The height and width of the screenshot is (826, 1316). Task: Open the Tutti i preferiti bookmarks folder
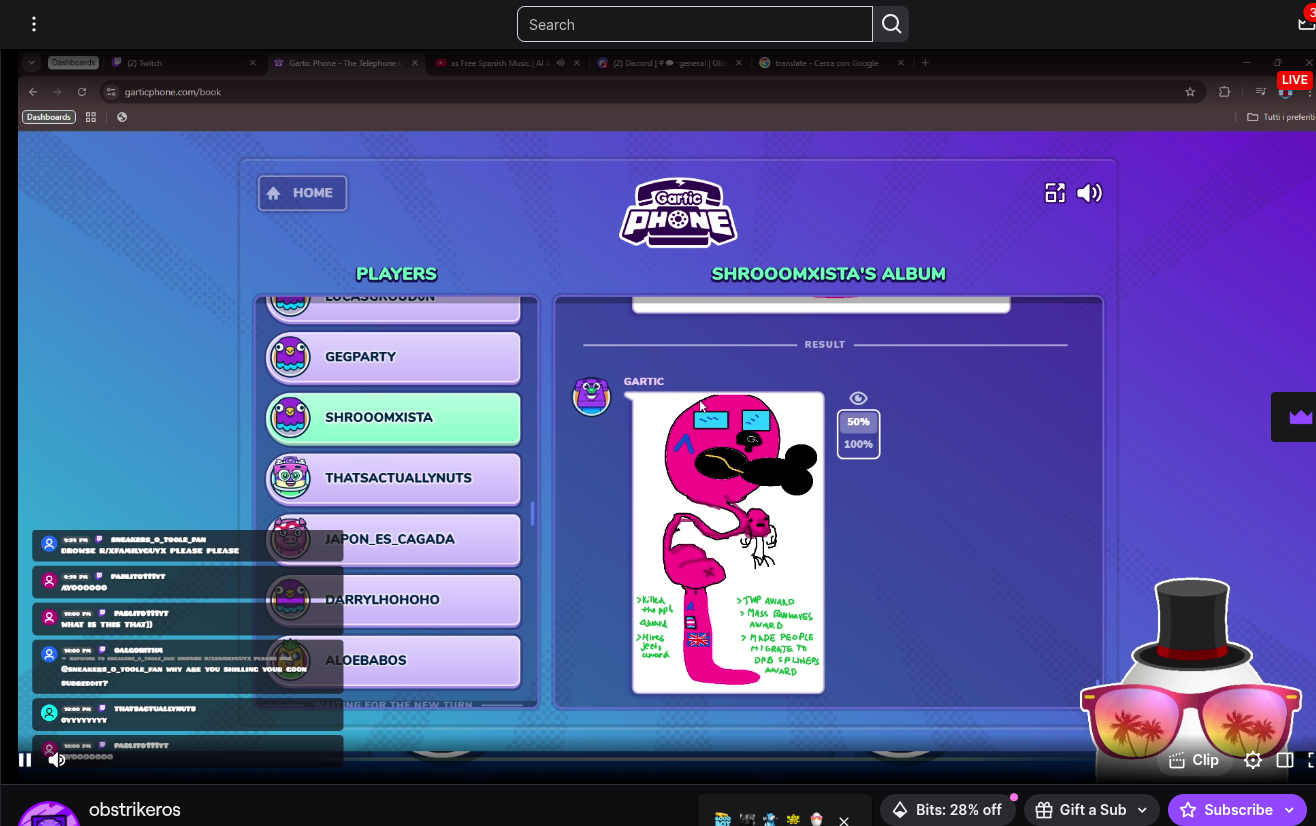[1281, 117]
